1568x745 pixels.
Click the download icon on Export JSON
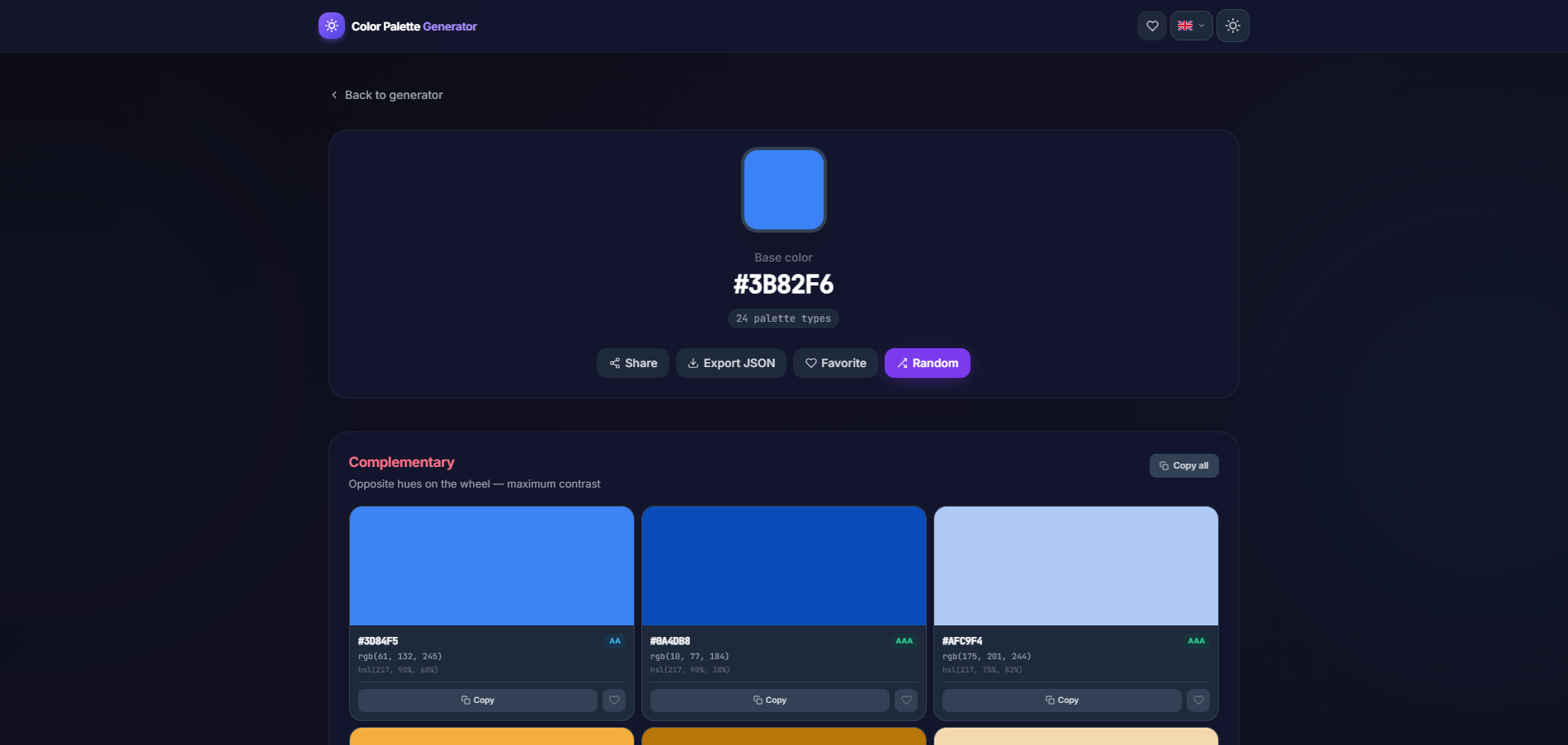click(x=692, y=363)
